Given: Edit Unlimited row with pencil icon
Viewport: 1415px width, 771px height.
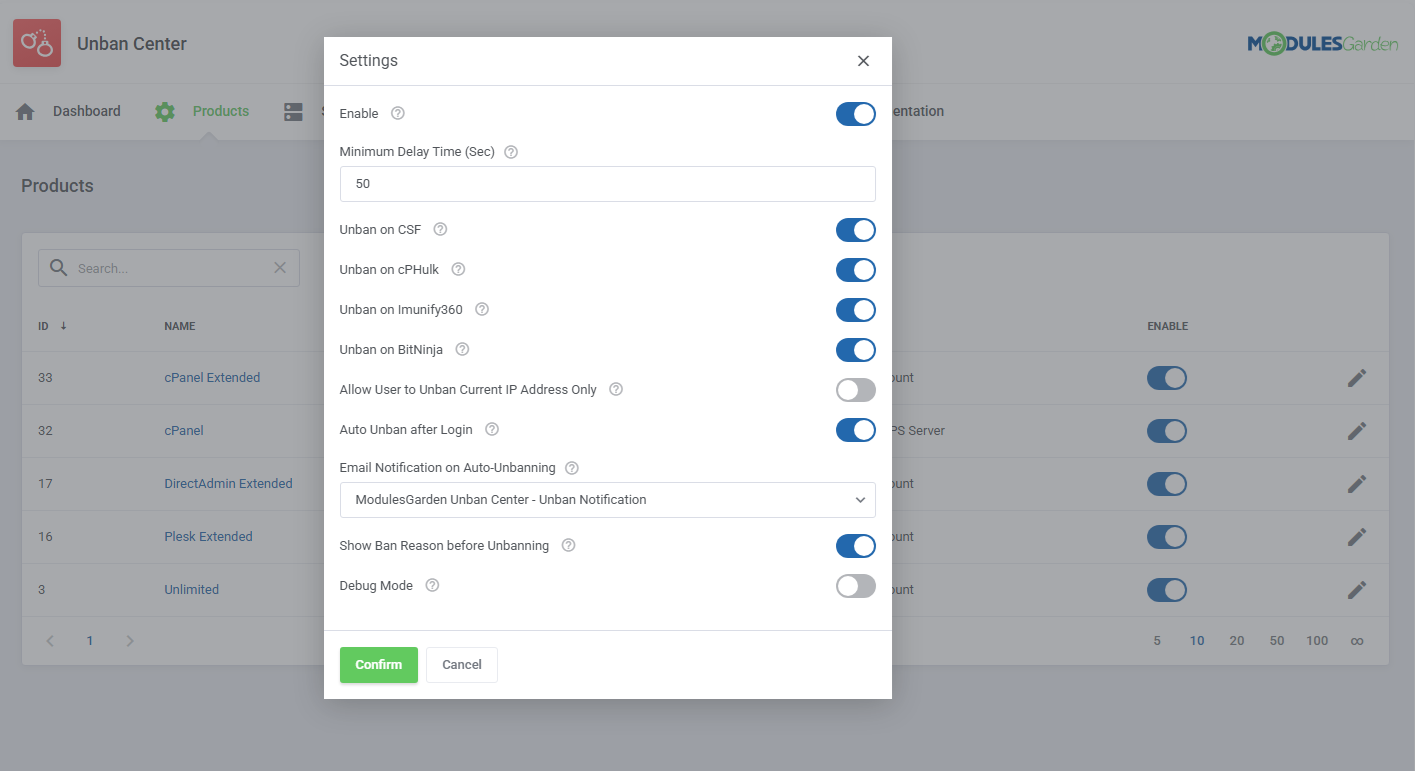Looking at the screenshot, I should [1356, 590].
